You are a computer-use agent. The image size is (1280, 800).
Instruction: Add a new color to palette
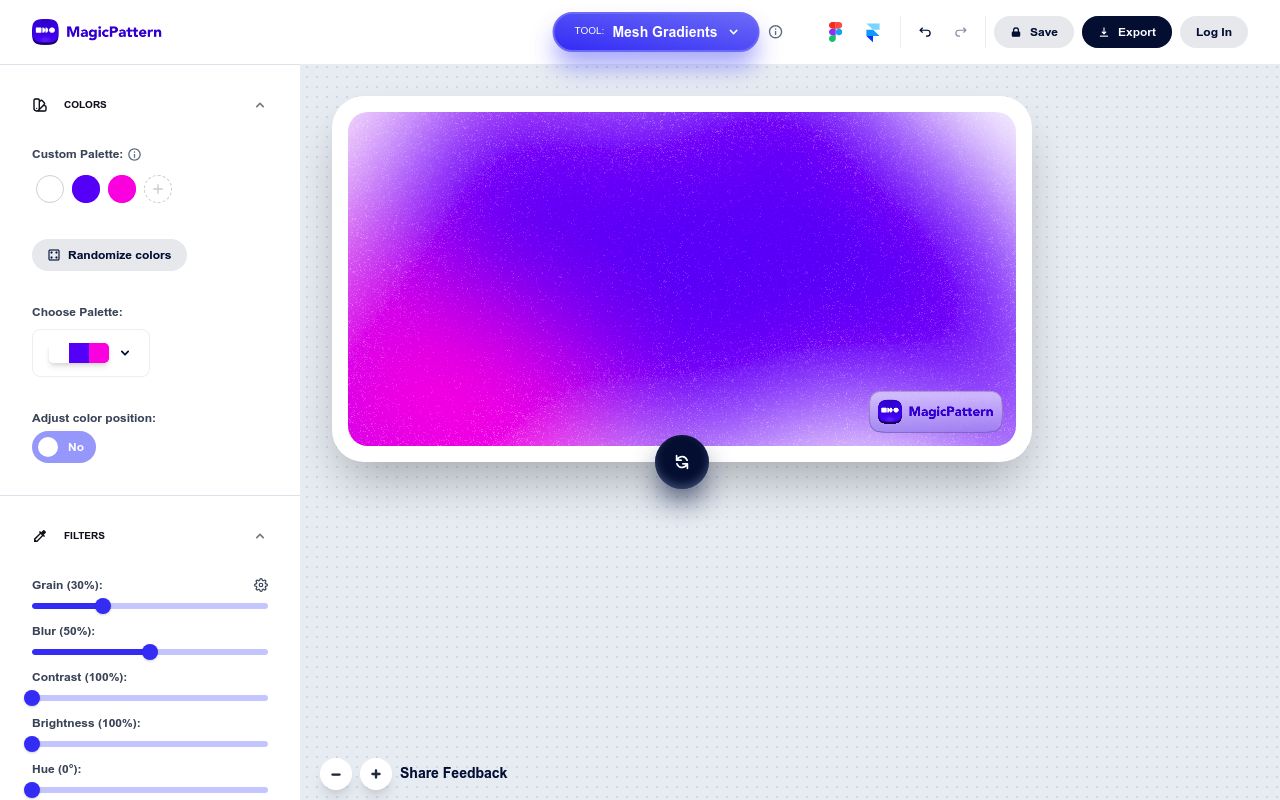pyautogui.click(x=158, y=189)
